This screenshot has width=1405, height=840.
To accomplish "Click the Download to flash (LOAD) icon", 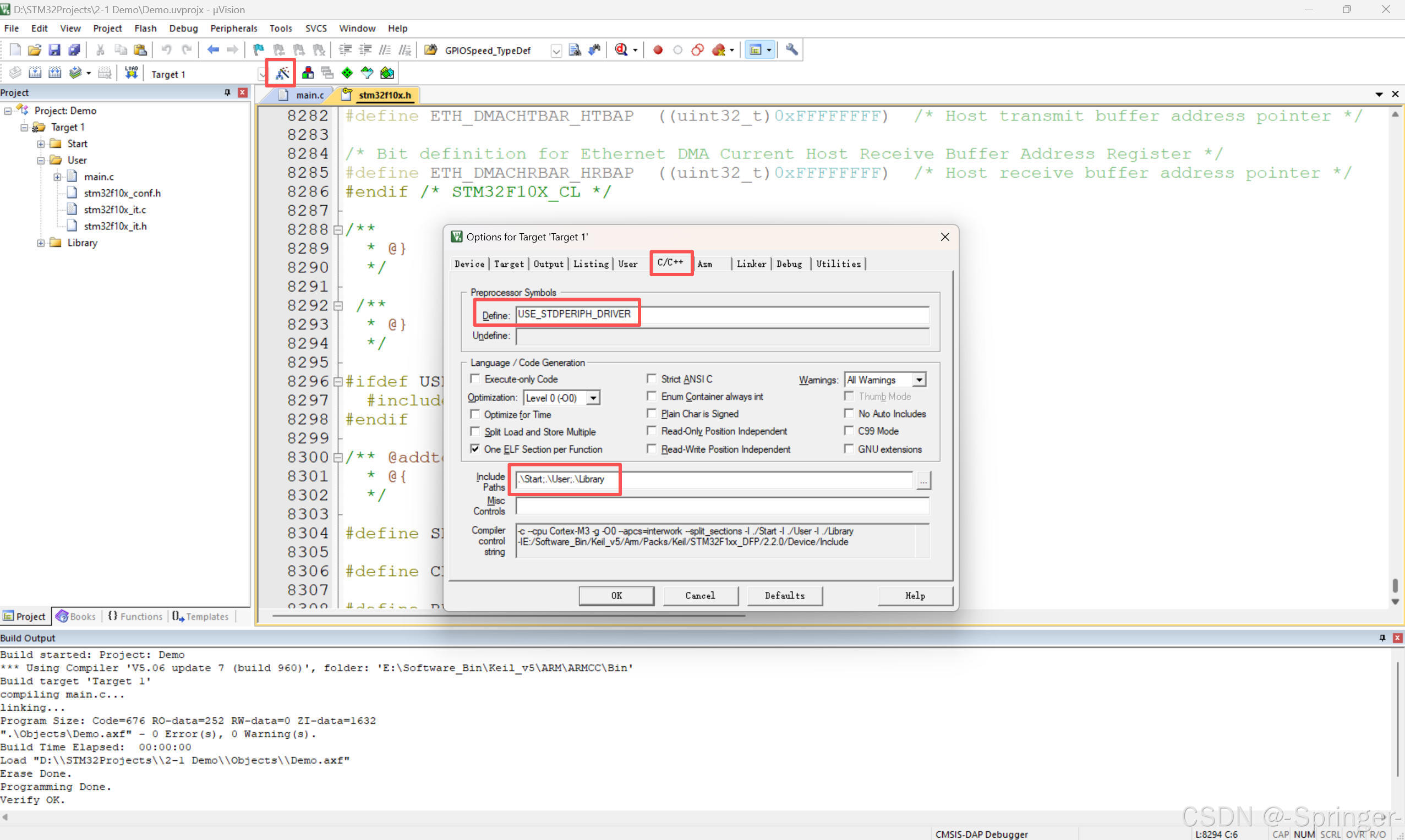I will pos(132,73).
